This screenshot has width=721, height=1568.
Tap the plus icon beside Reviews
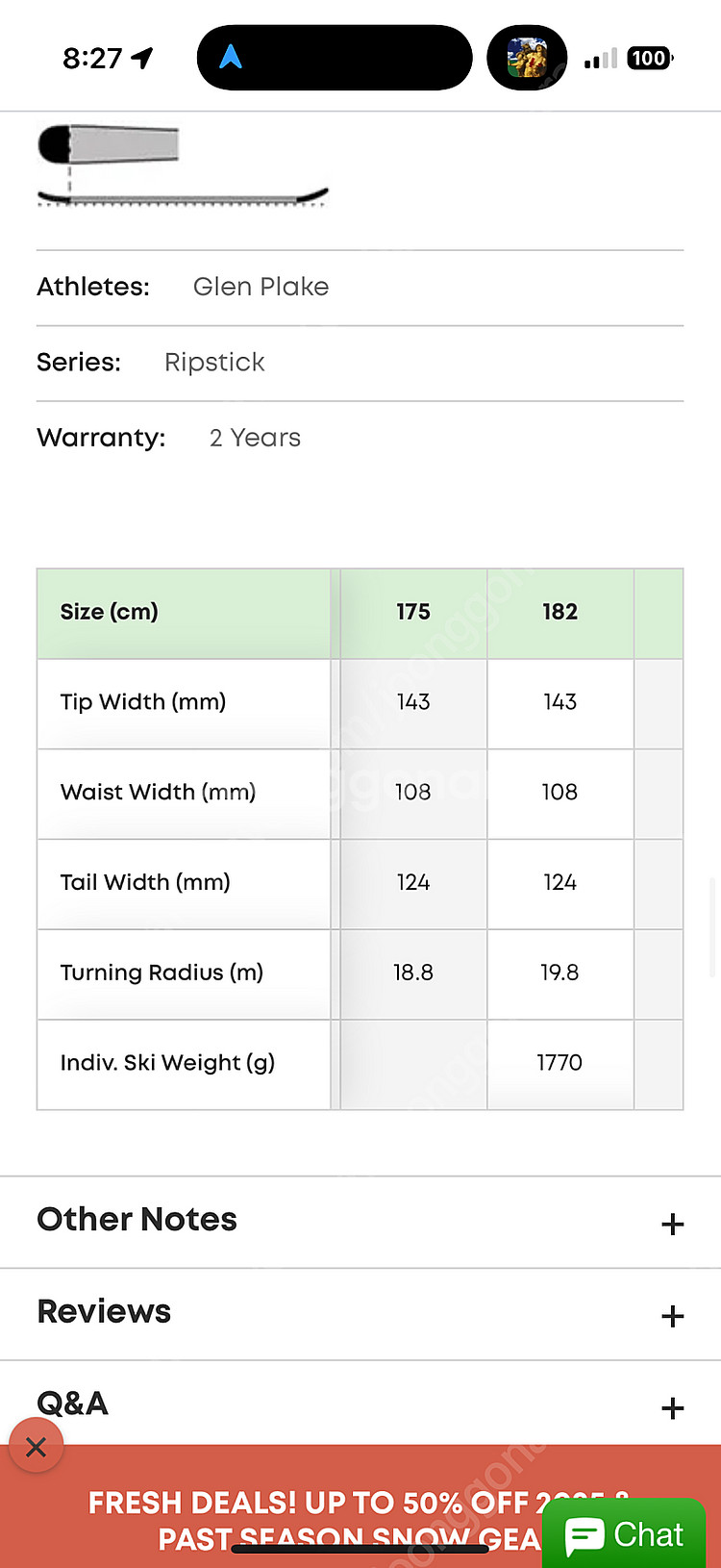(673, 1316)
